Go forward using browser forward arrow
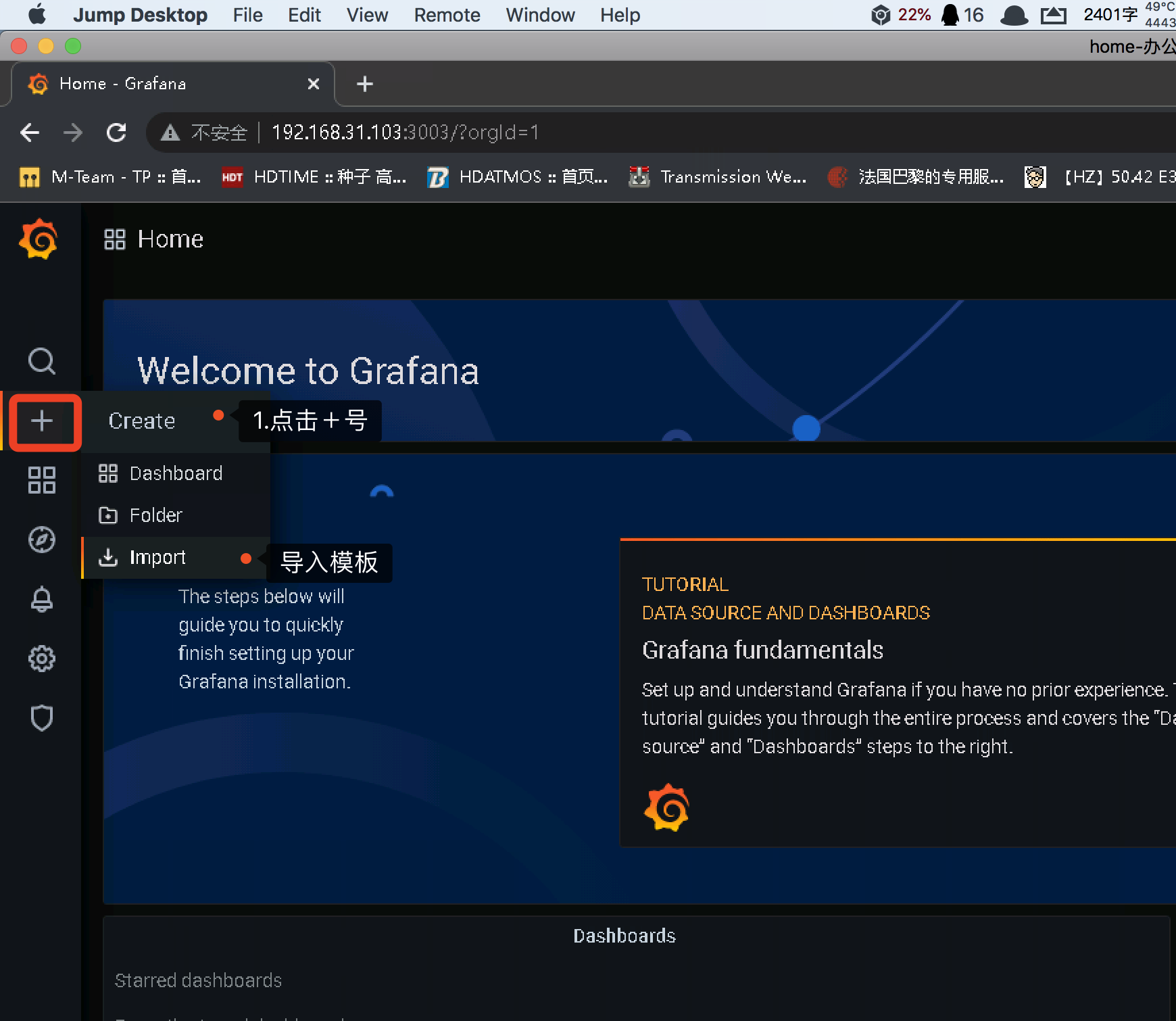The width and height of the screenshot is (1176, 1021). pos(73,133)
